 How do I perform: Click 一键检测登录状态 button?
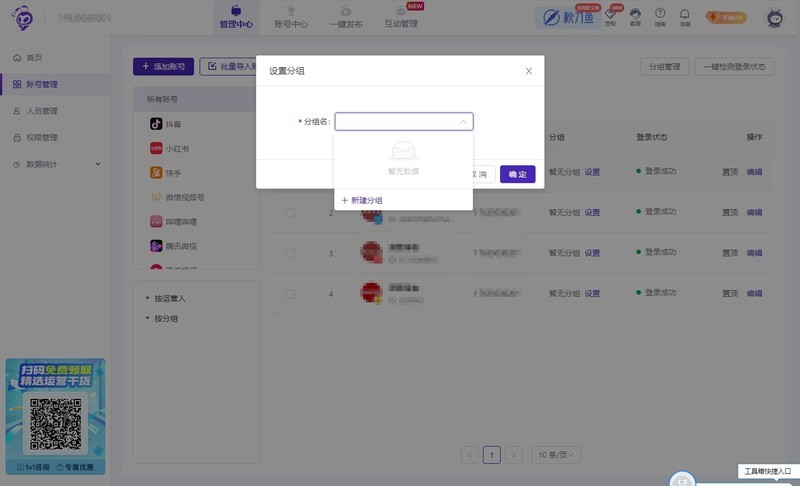734,66
